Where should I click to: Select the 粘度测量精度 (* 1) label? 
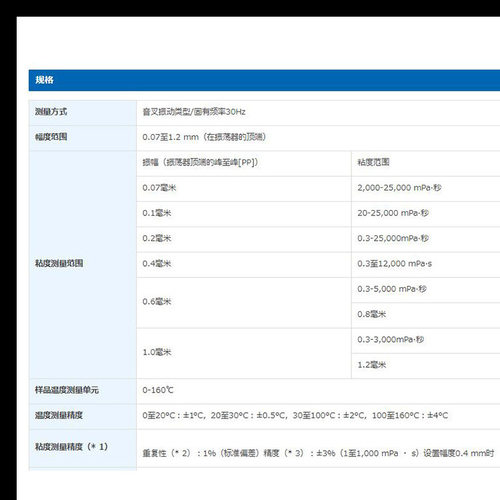[x=71, y=447]
